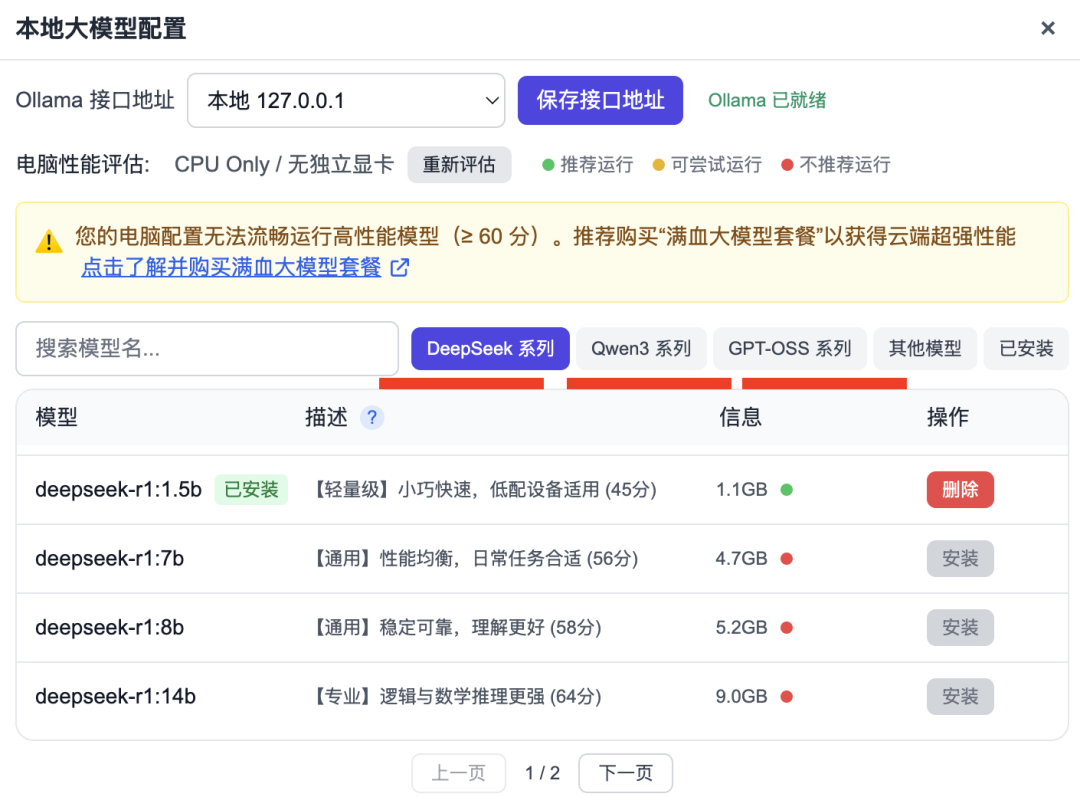Viewport: 1080px width, 797px height.
Task: Open the 其他模型 tab
Action: click(x=925, y=349)
